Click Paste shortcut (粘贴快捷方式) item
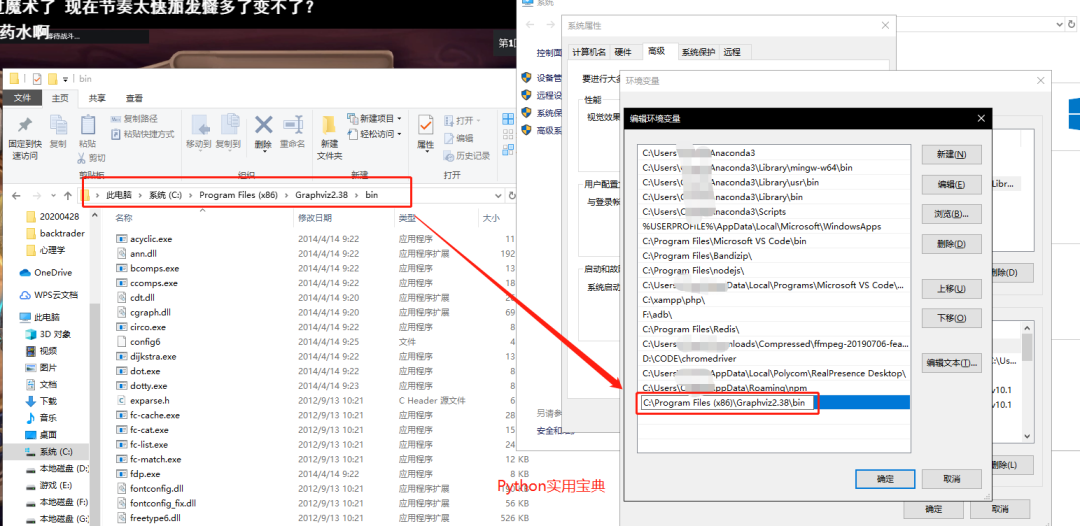Viewport: 1080px width, 526px height. tap(143, 134)
